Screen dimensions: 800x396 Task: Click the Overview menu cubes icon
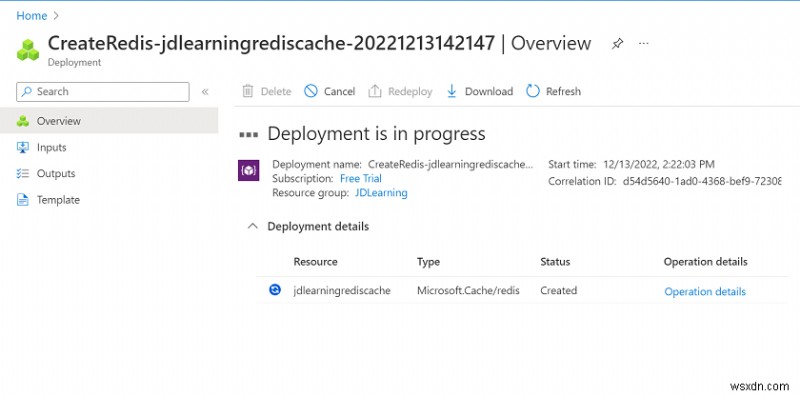coord(22,121)
